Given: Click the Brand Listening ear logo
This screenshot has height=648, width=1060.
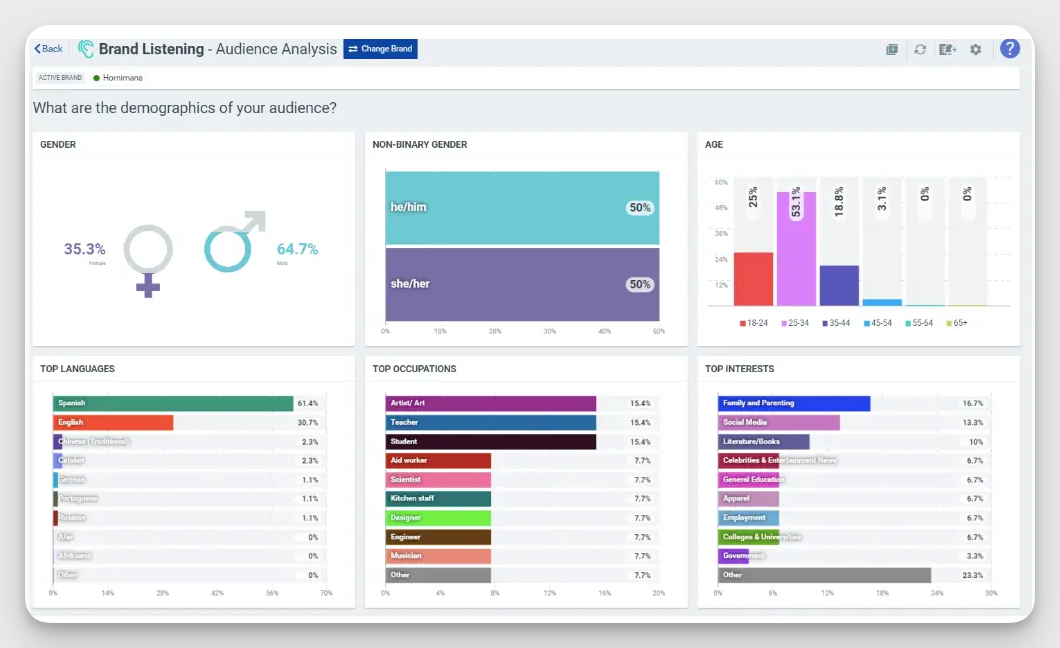Looking at the screenshot, I should pos(86,49).
